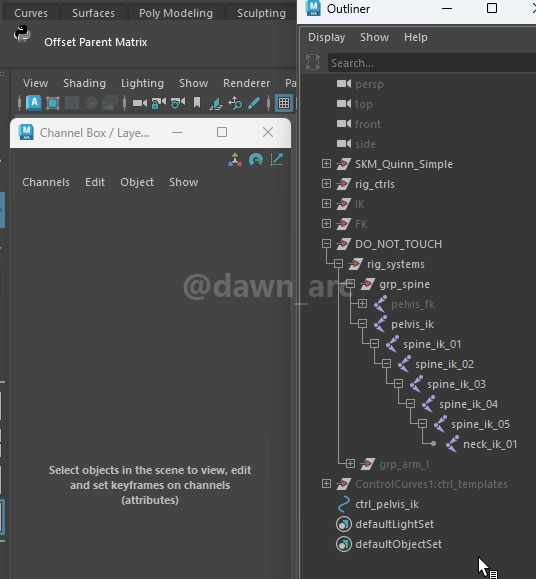Select defaultLightSet
The image size is (536, 579).
[x=394, y=524]
